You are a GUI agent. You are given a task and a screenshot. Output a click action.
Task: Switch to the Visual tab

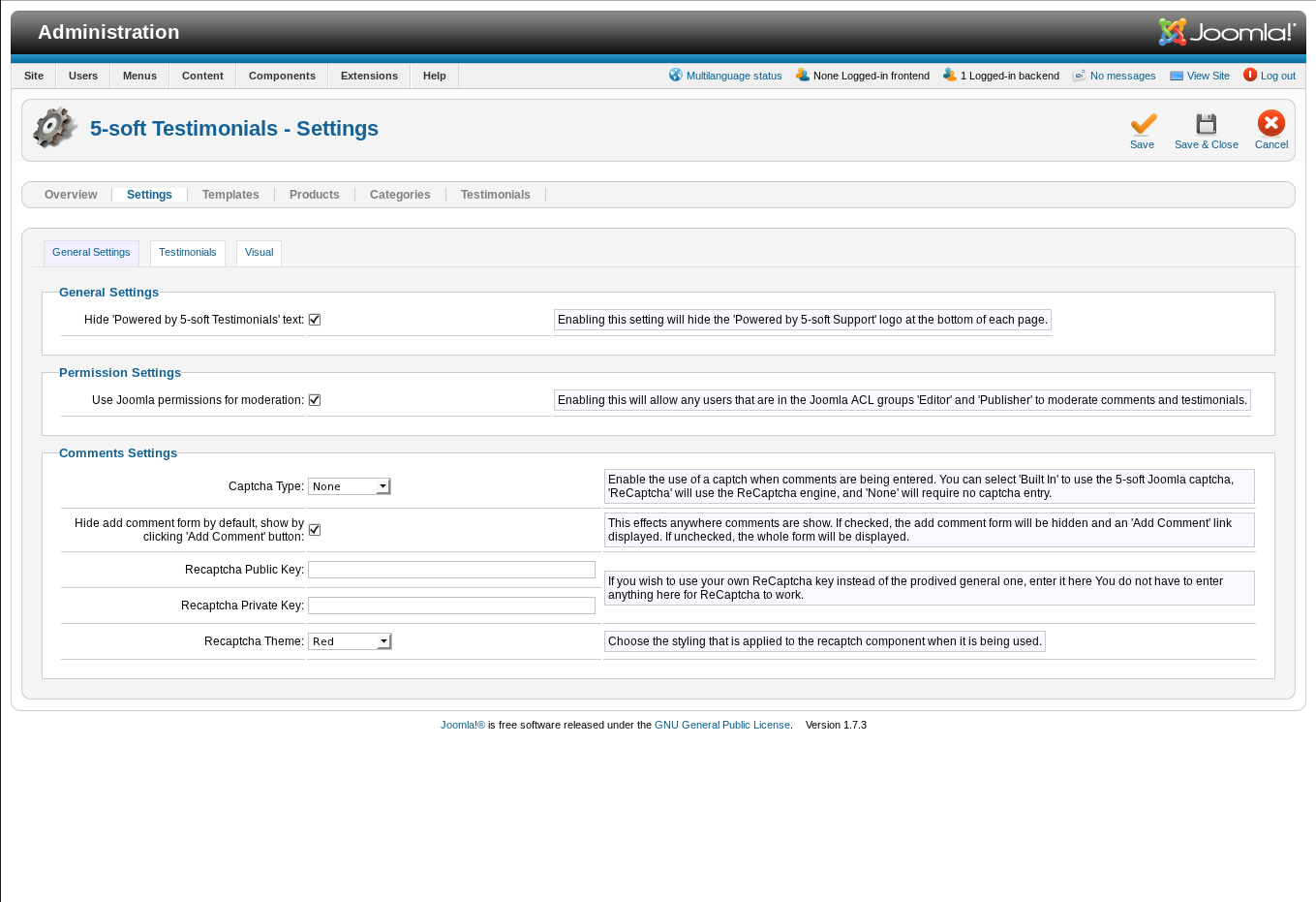click(259, 253)
